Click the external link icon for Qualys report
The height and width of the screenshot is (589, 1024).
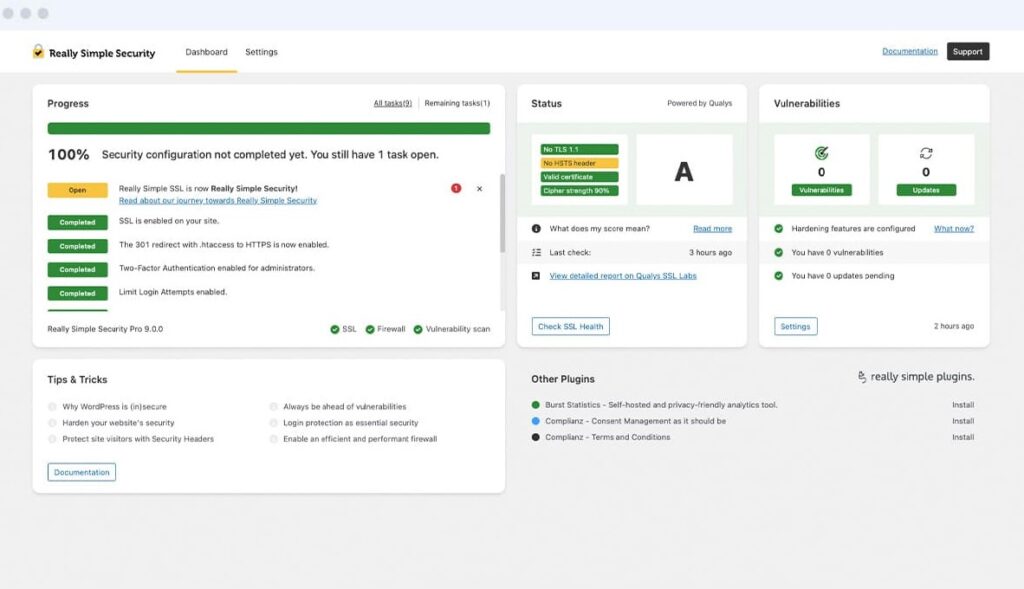coord(536,276)
